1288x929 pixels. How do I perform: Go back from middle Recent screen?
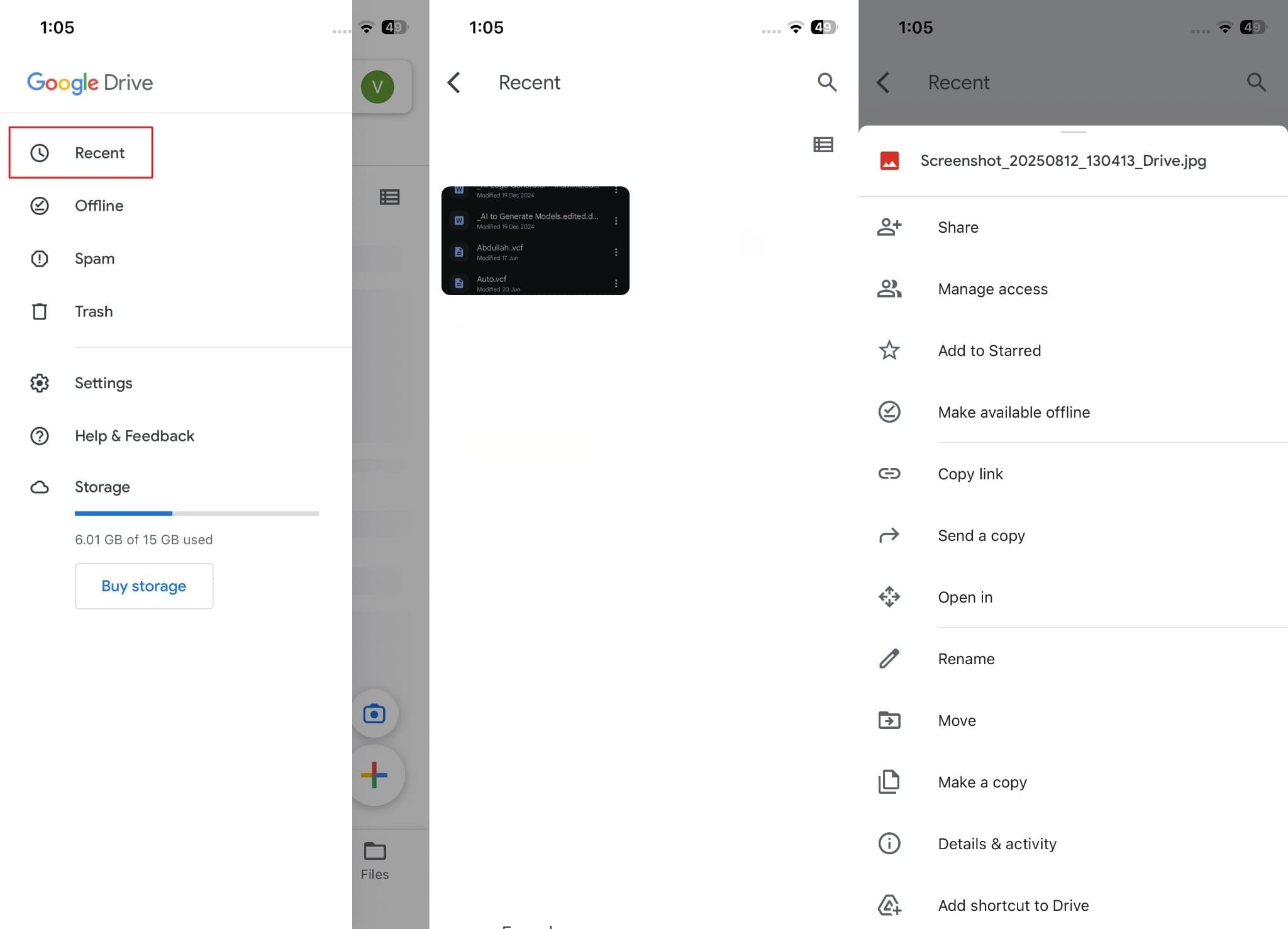tap(454, 82)
